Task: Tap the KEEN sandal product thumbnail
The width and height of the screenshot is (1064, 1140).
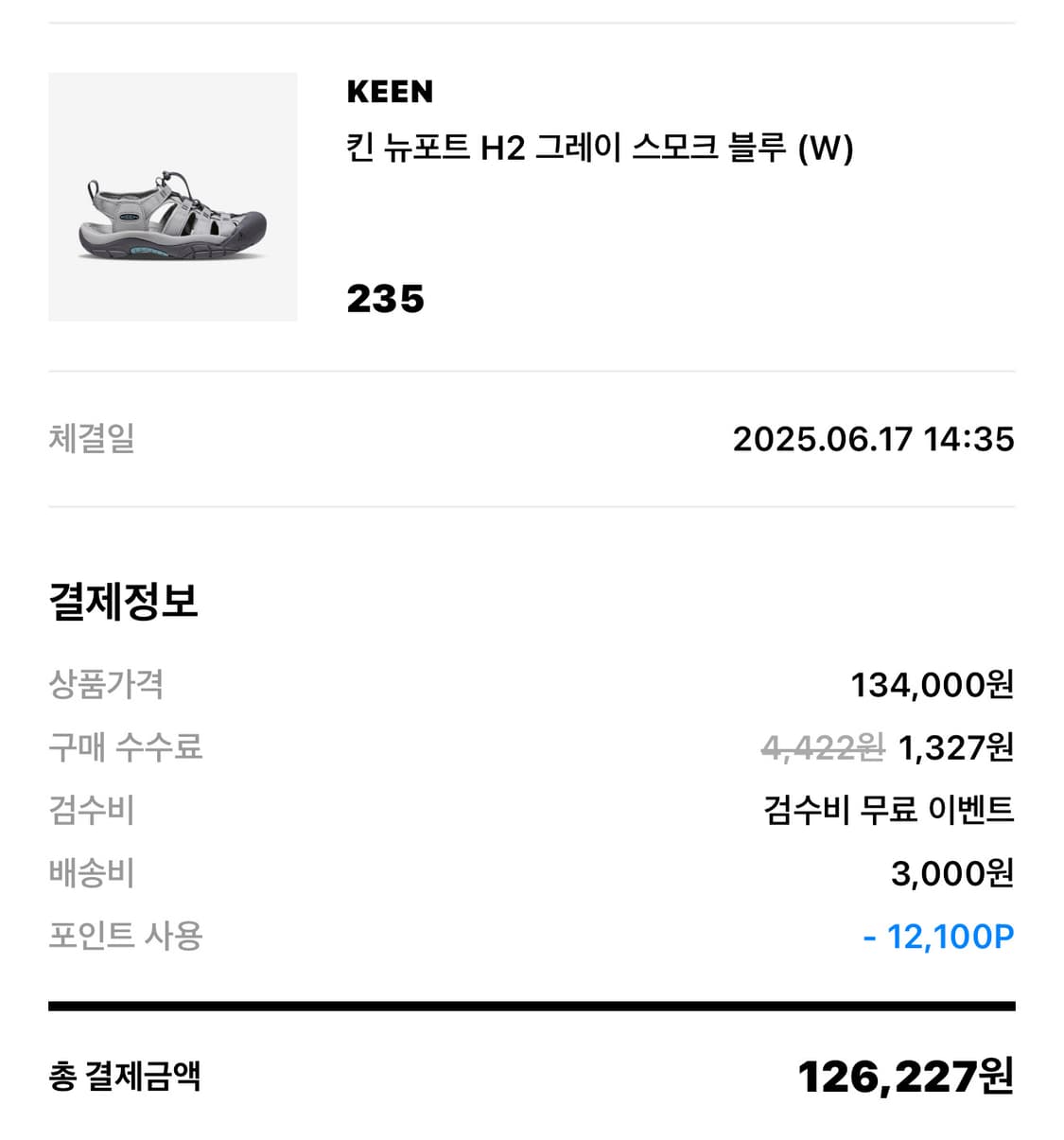Action: point(173,197)
